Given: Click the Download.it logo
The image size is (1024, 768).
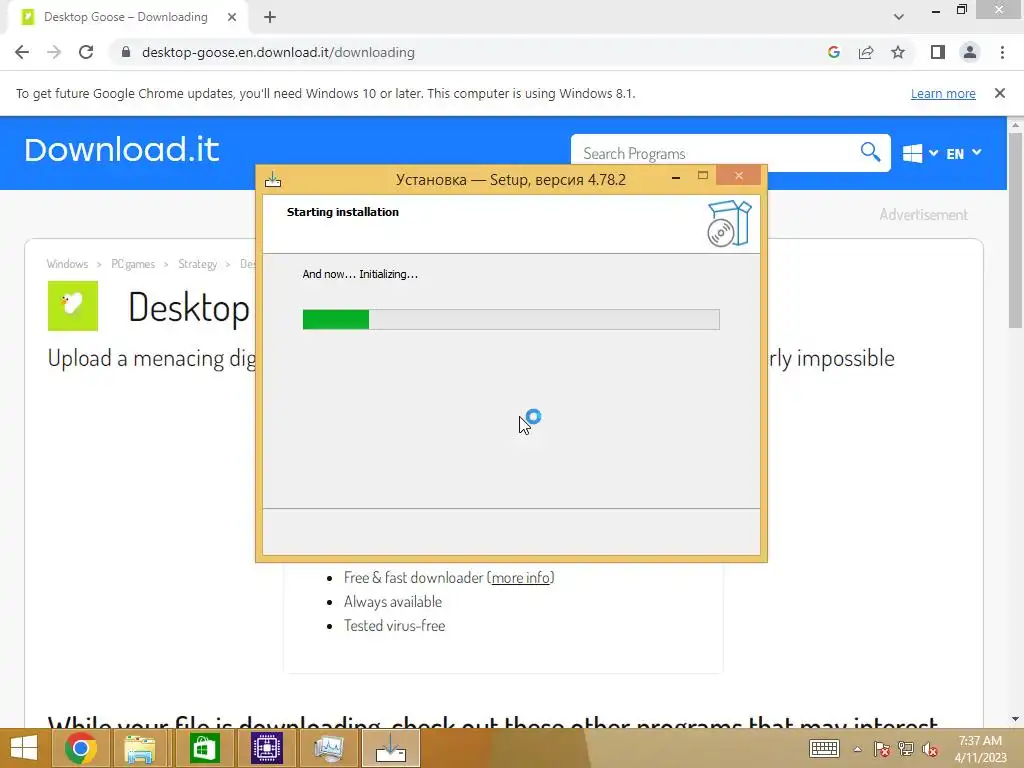Looking at the screenshot, I should (x=122, y=150).
